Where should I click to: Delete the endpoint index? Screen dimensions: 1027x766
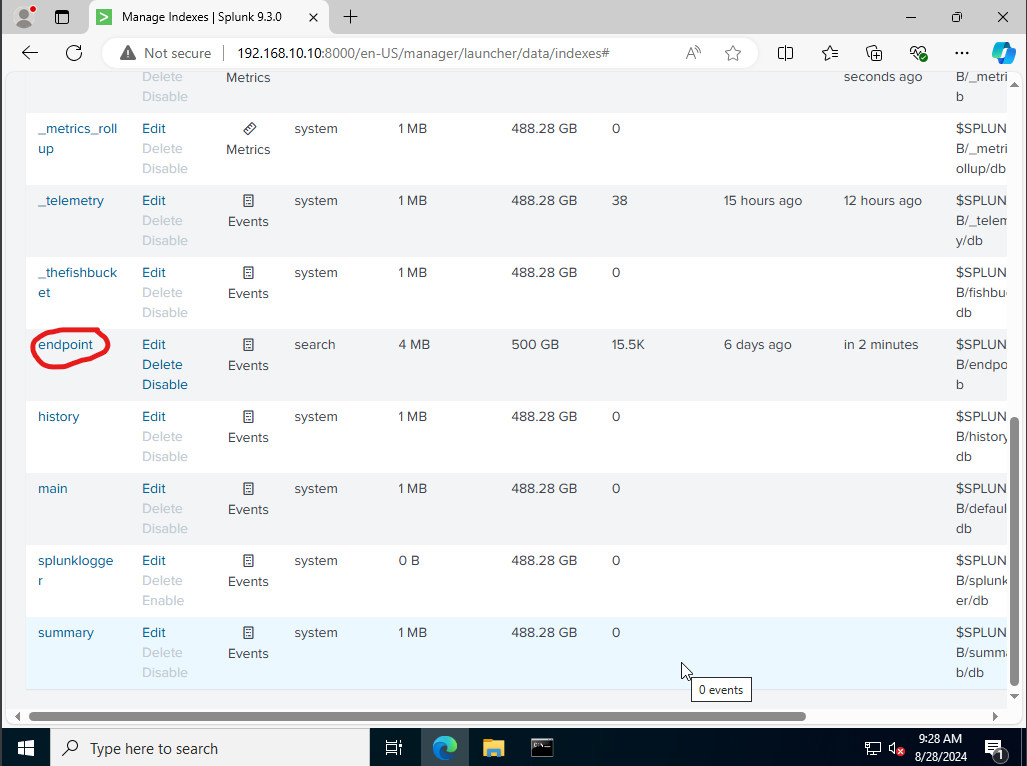pyautogui.click(x=162, y=364)
